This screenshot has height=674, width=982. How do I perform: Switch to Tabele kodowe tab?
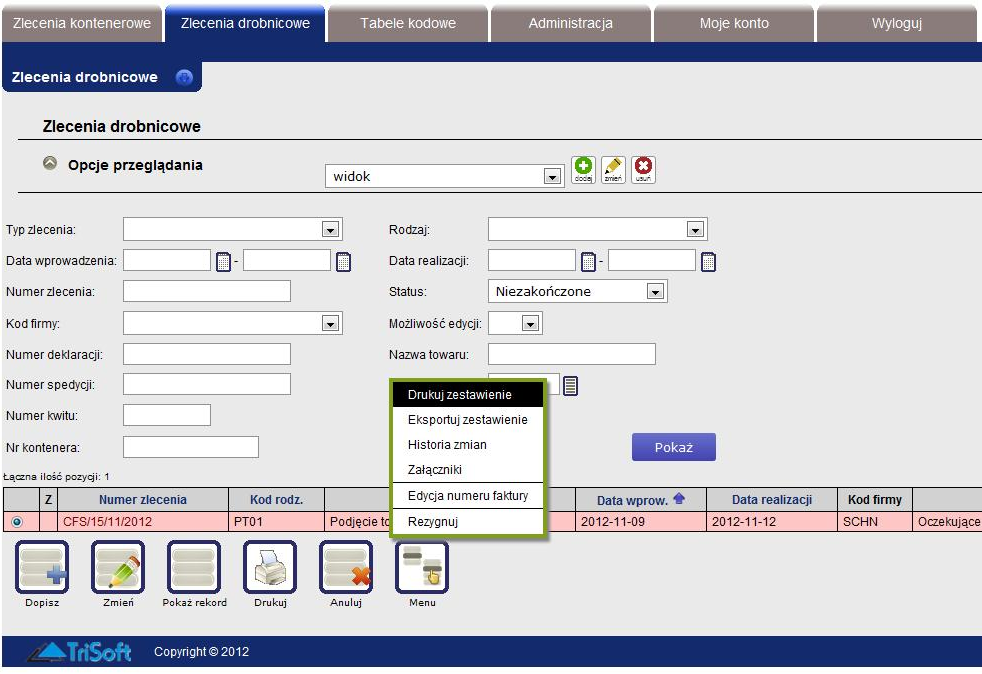point(408,24)
